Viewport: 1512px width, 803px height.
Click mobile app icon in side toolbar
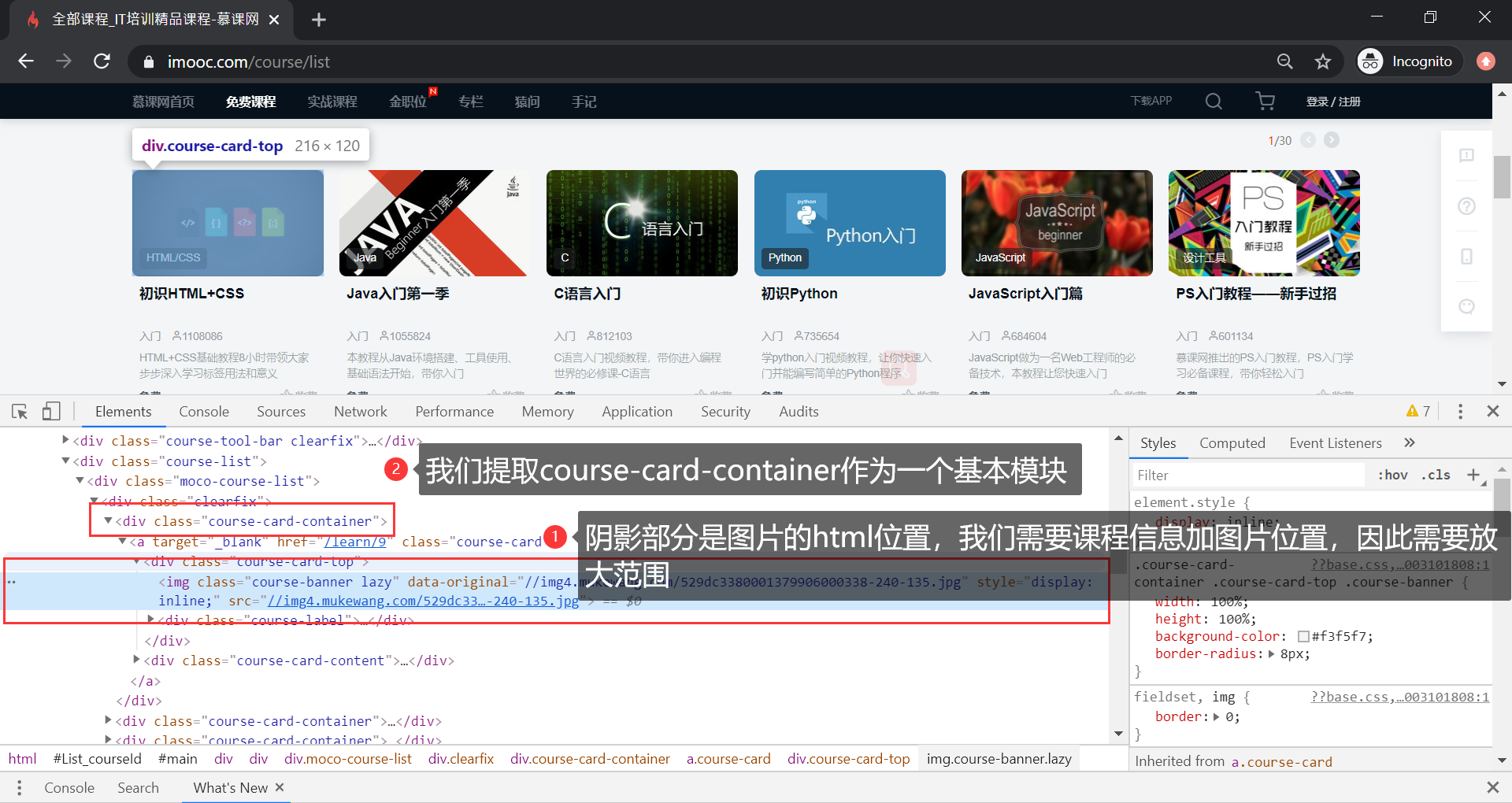[x=1466, y=257]
